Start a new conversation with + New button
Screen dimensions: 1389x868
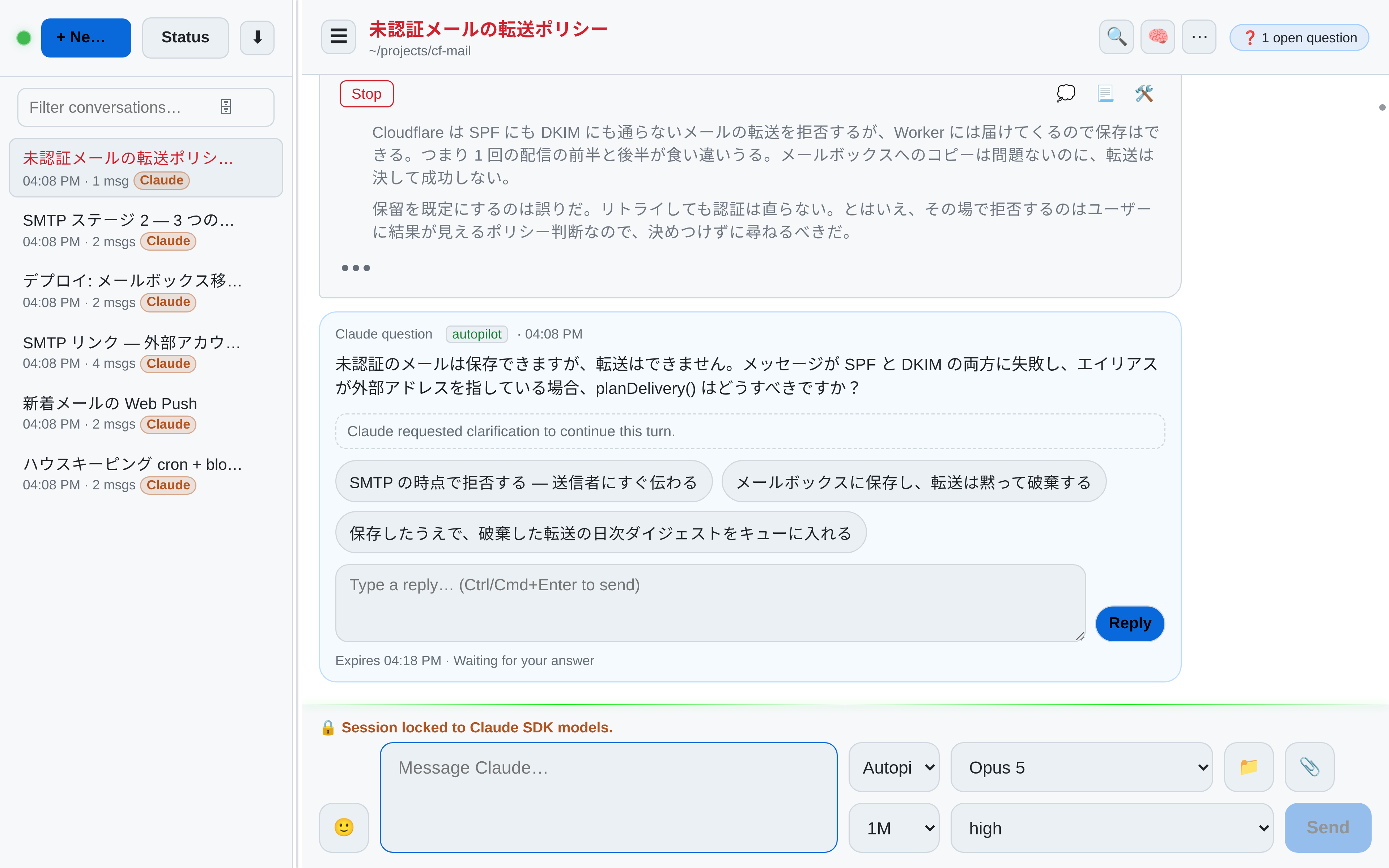coord(86,38)
